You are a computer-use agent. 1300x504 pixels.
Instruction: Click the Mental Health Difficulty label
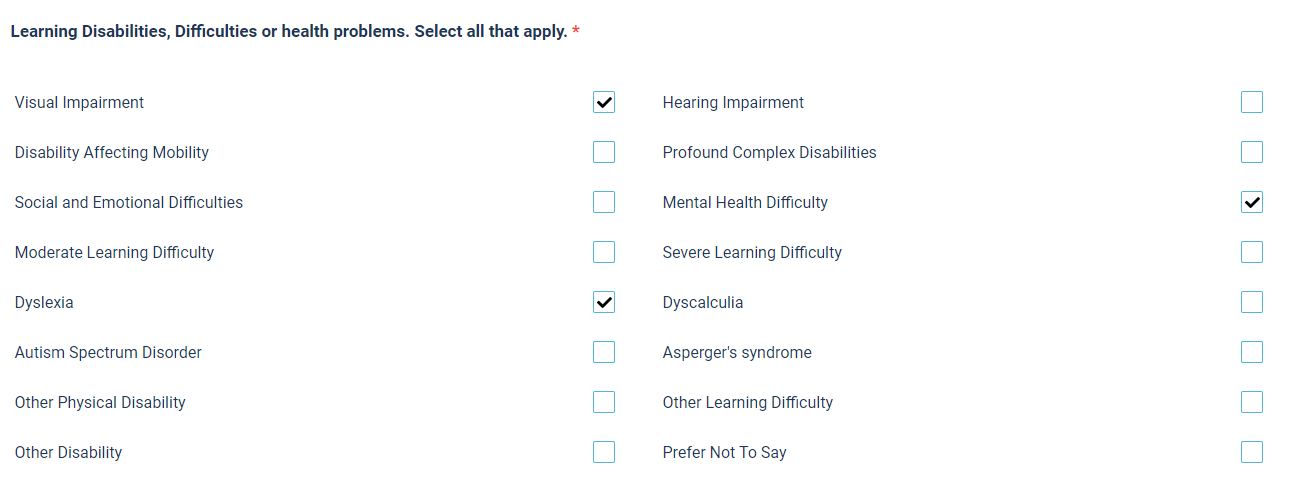point(745,203)
